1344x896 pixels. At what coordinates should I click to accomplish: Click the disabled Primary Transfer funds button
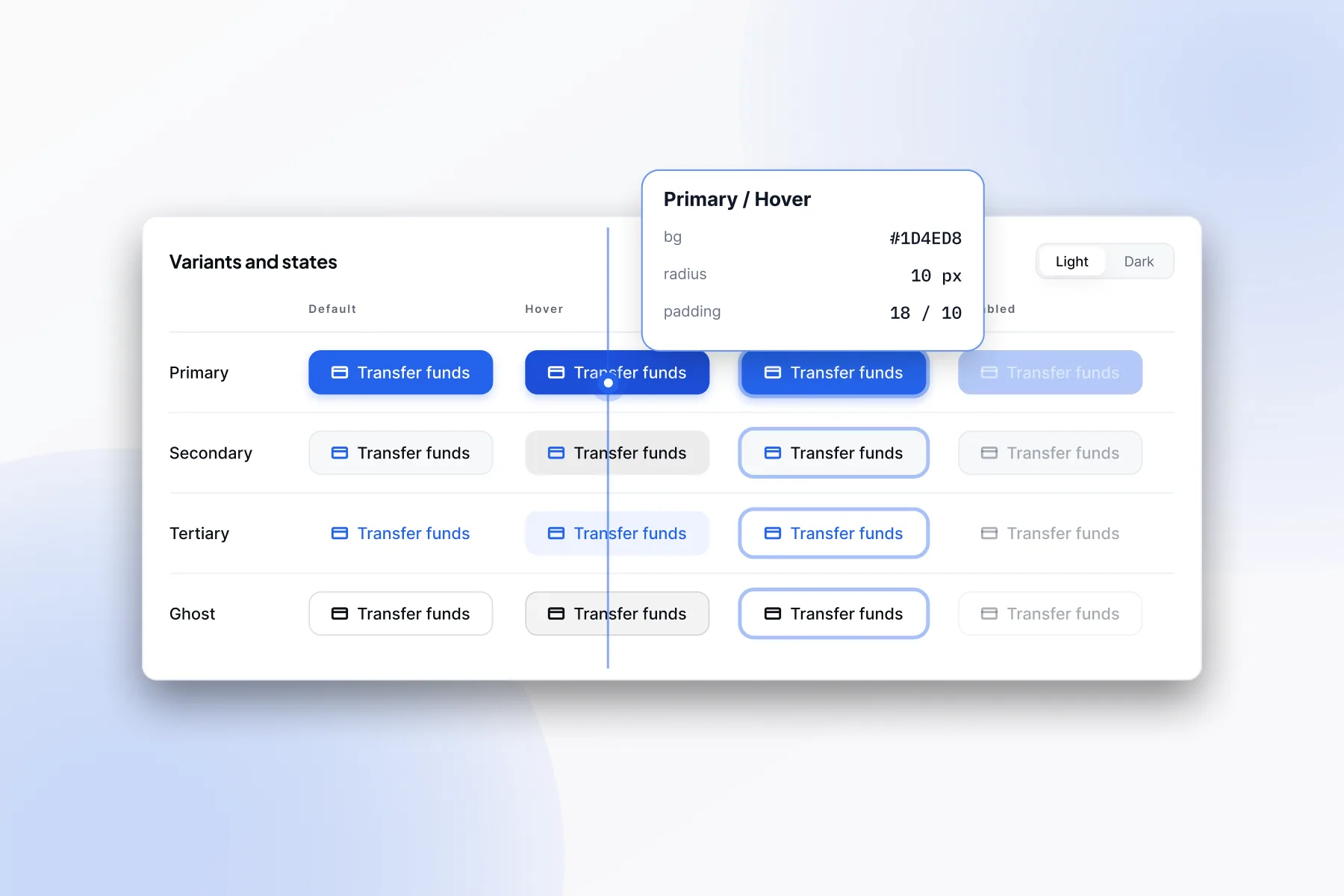click(1051, 373)
